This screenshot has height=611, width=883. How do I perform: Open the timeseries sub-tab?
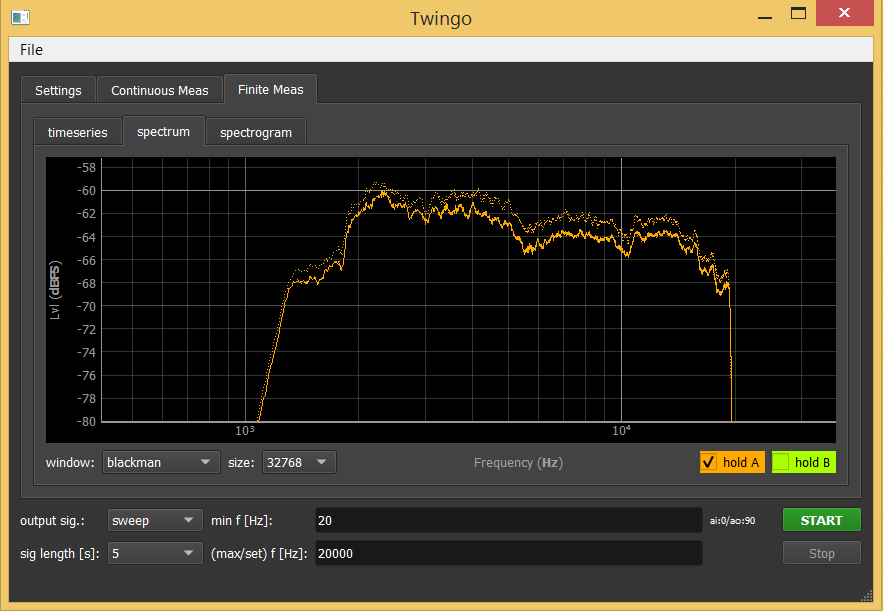click(78, 132)
